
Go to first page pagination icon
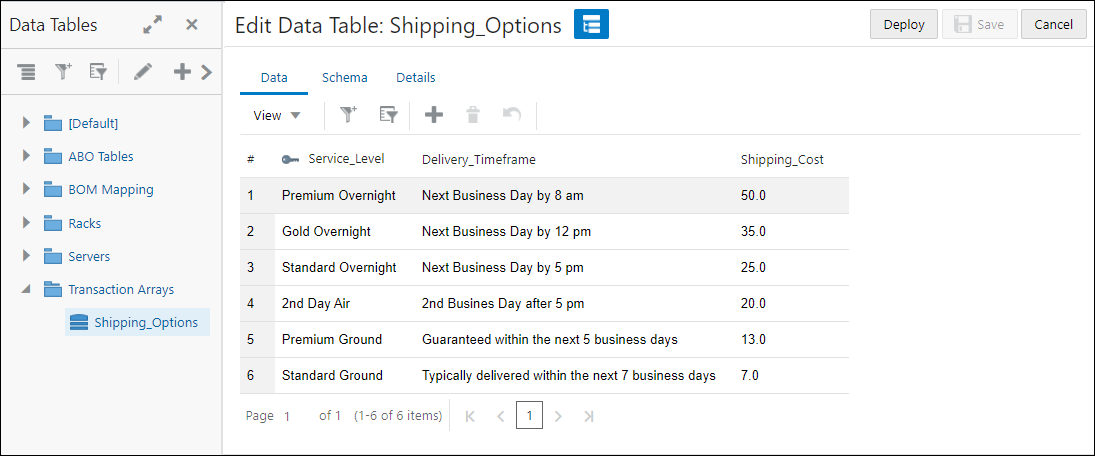point(470,416)
